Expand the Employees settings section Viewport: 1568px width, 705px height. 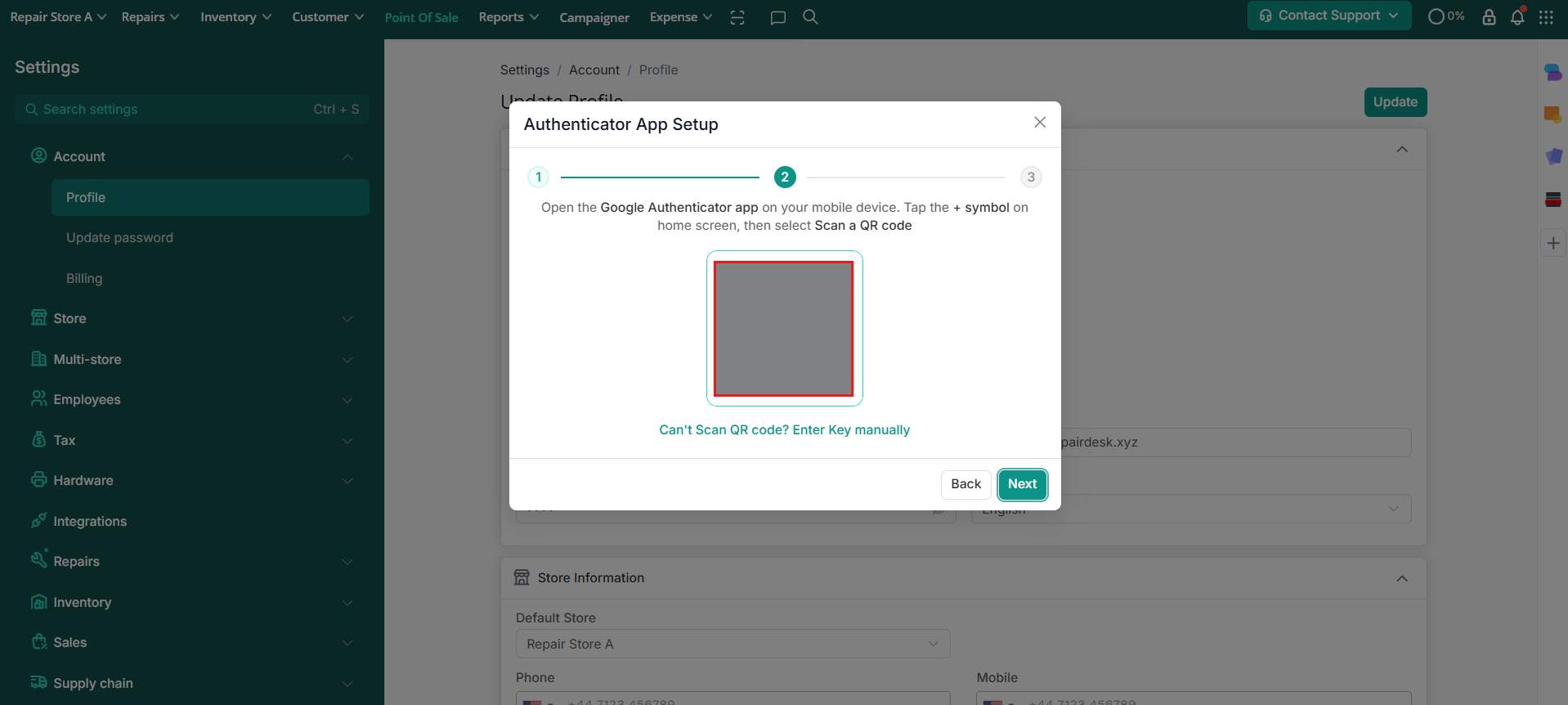pos(192,399)
